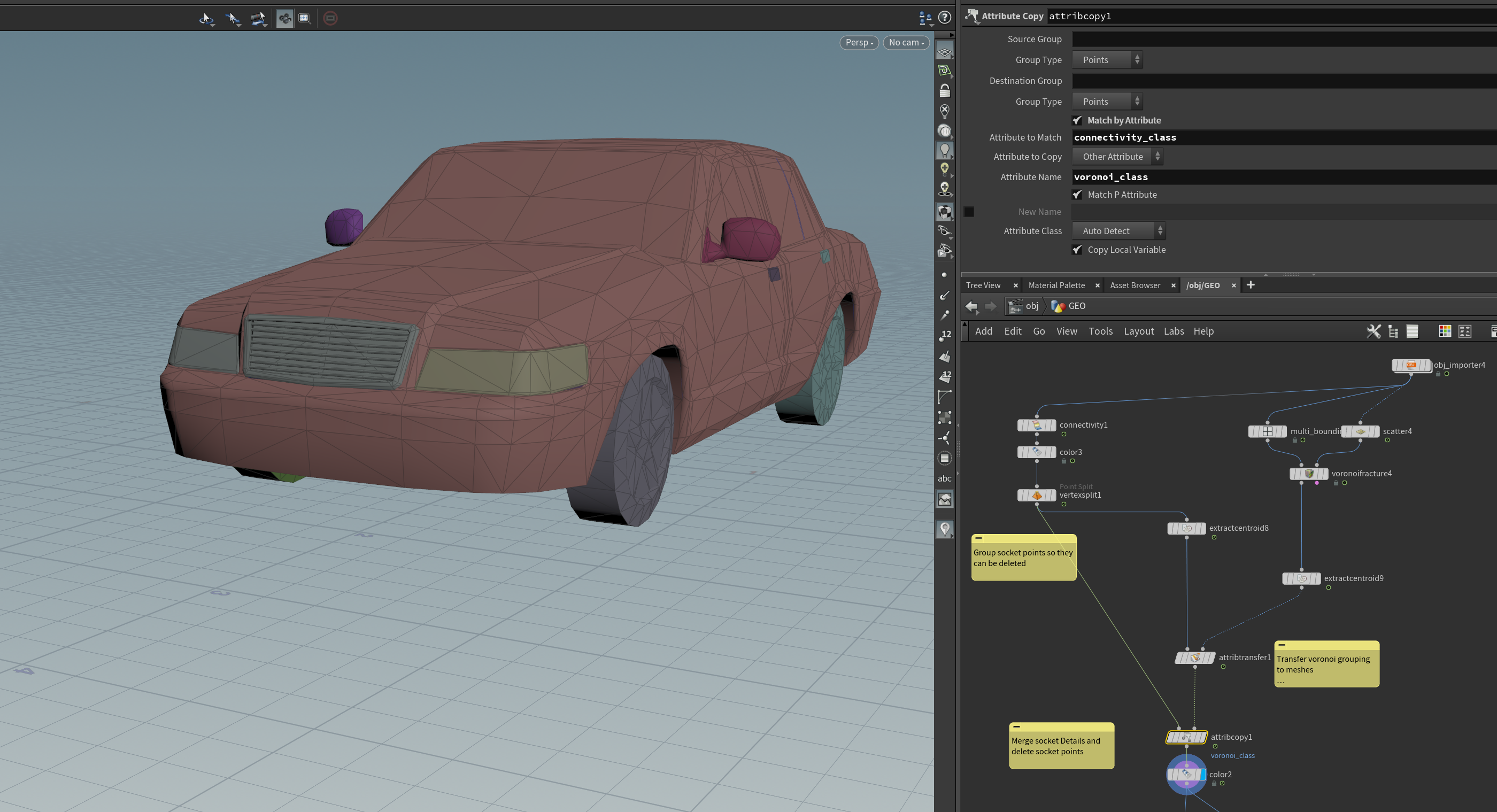The width and height of the screenshot is (1497, 812).
Task: Disable the Copy Local Variable checkbox
Action: [1077, 250]
